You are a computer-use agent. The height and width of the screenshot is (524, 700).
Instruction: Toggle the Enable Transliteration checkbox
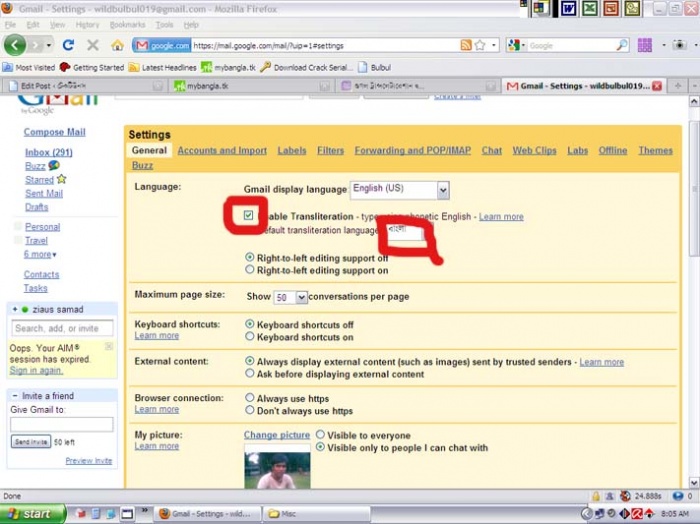pos(248,216)
